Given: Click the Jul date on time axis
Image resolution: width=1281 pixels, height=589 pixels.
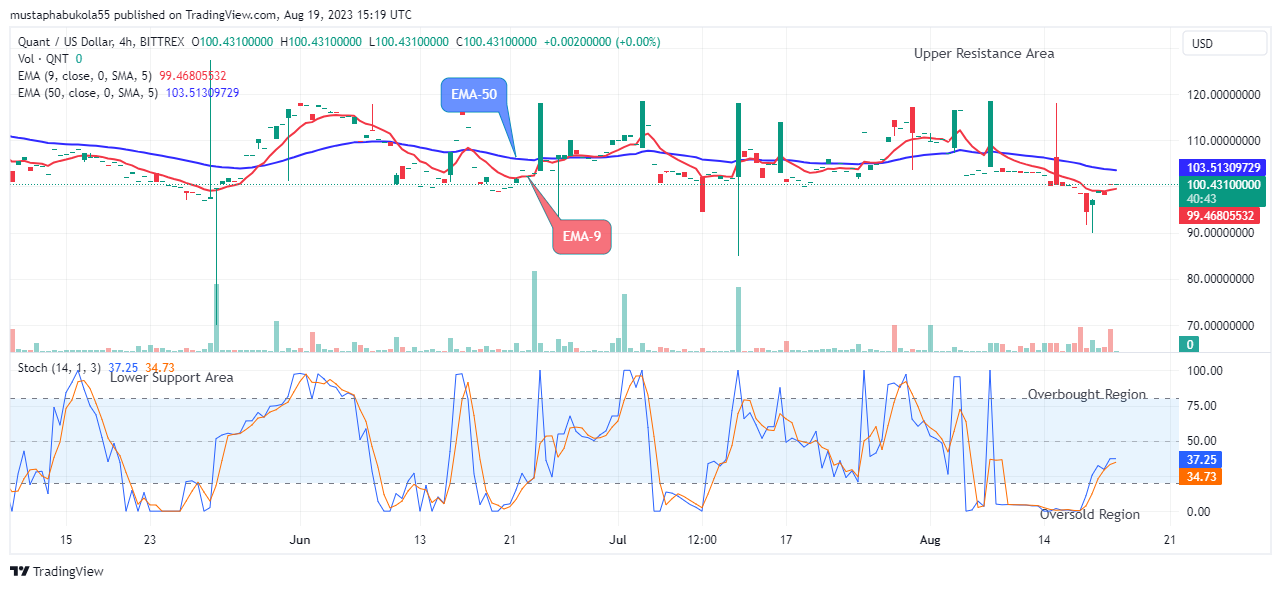Looking at the screenshot, I should coord(617,540).
